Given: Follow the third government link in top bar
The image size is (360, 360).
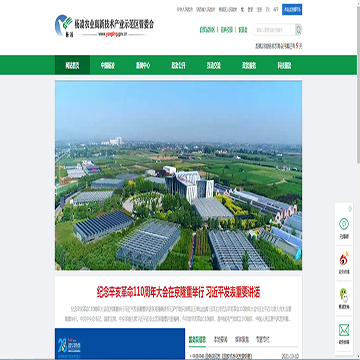Looking at the screenshot, I should pos(228,10).
